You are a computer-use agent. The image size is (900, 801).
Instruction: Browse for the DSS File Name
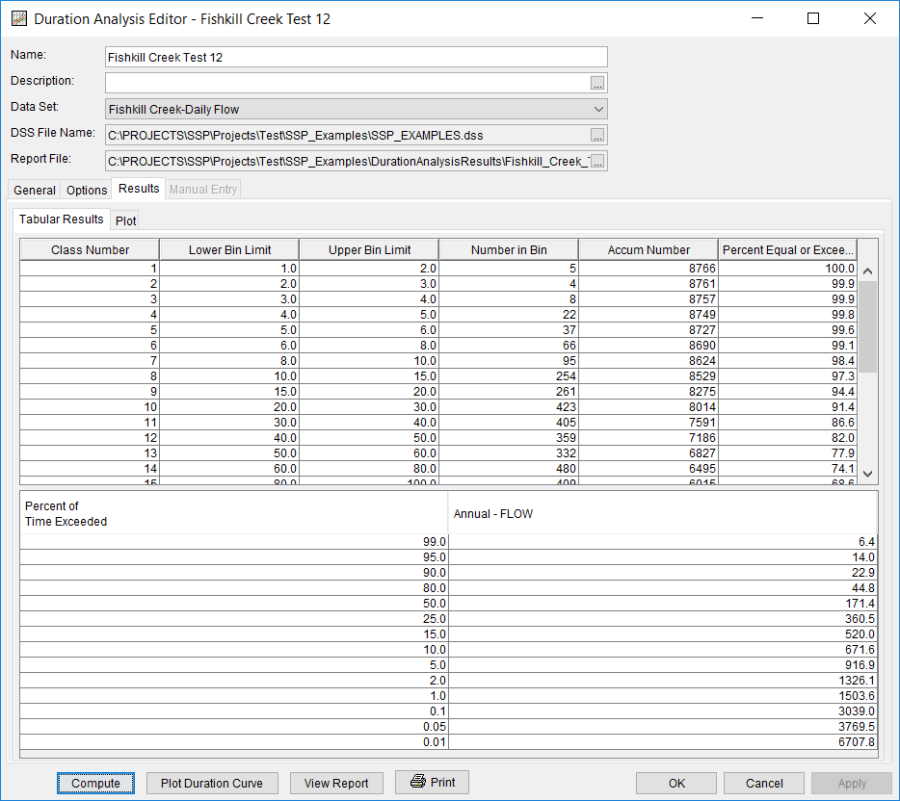597,135
